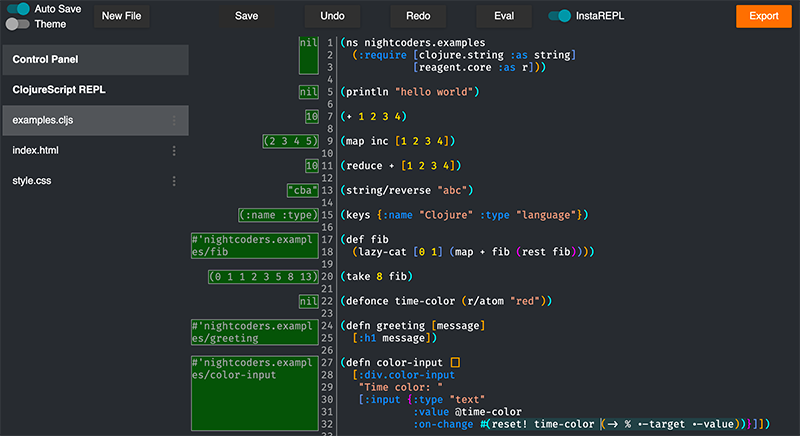The height and width of the screenshot is (436, 800).
Task: Open options menu for style.css
Action: click(174, 181)
